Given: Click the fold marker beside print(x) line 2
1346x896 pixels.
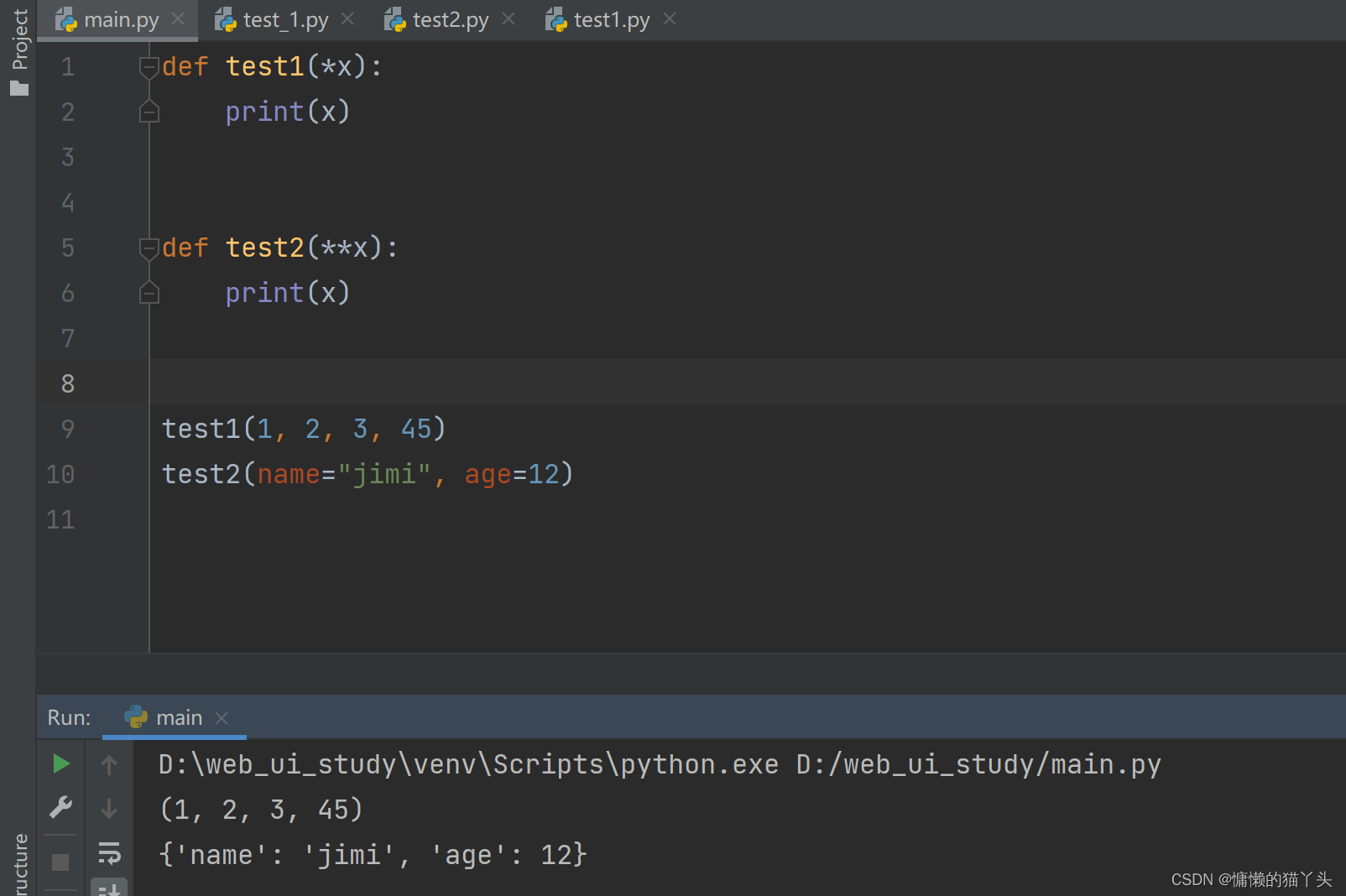Looking at the screenshot, I should point(149,111).
